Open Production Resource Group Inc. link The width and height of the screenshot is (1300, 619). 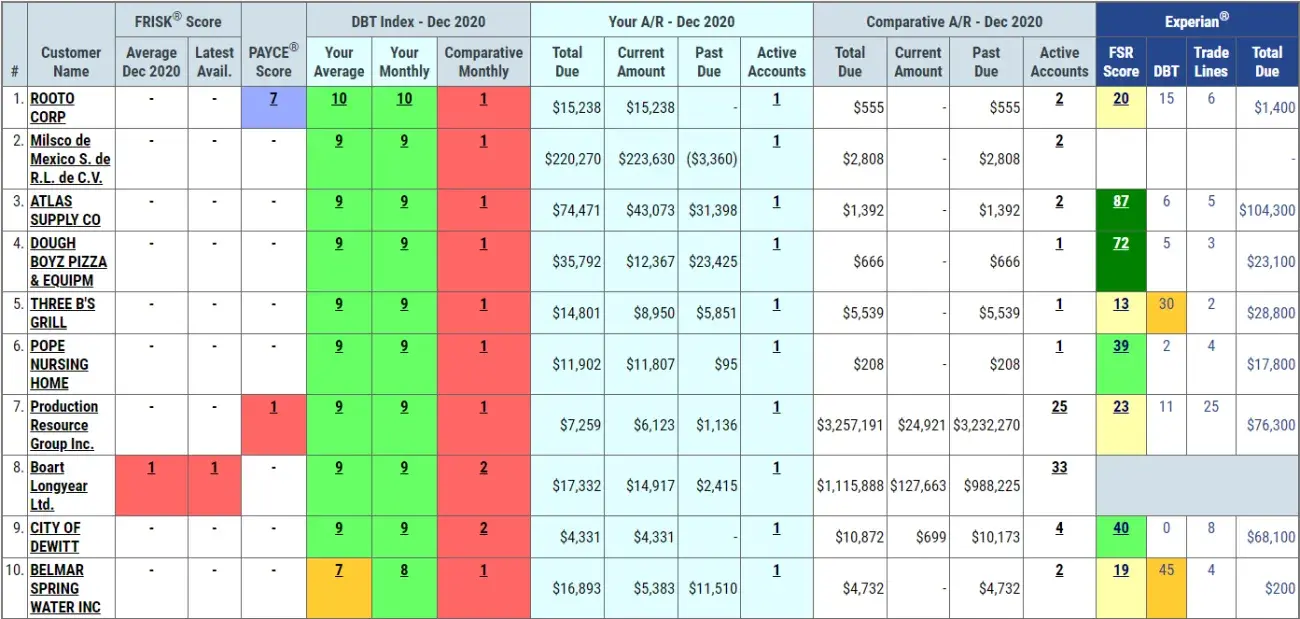[x=64, y=425]
